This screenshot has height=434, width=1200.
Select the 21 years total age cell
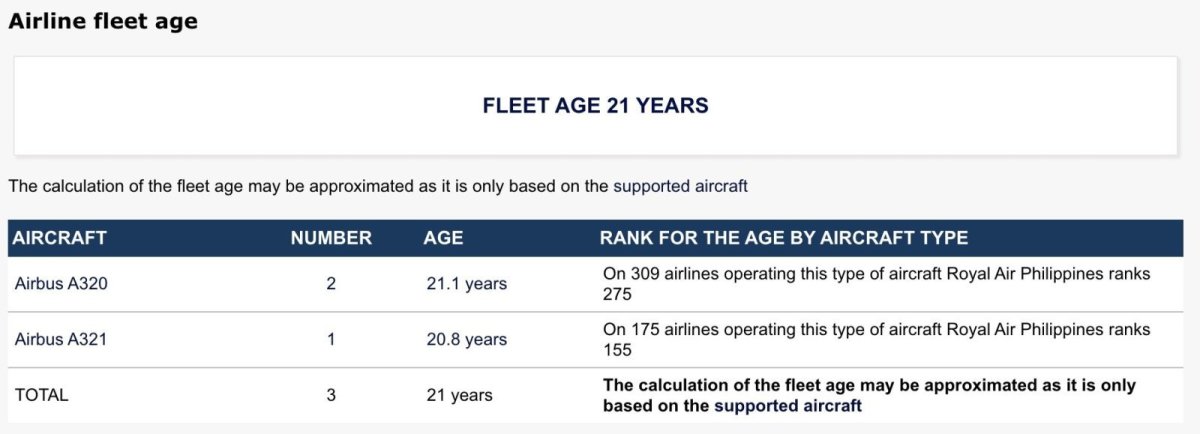click(459, 395)
